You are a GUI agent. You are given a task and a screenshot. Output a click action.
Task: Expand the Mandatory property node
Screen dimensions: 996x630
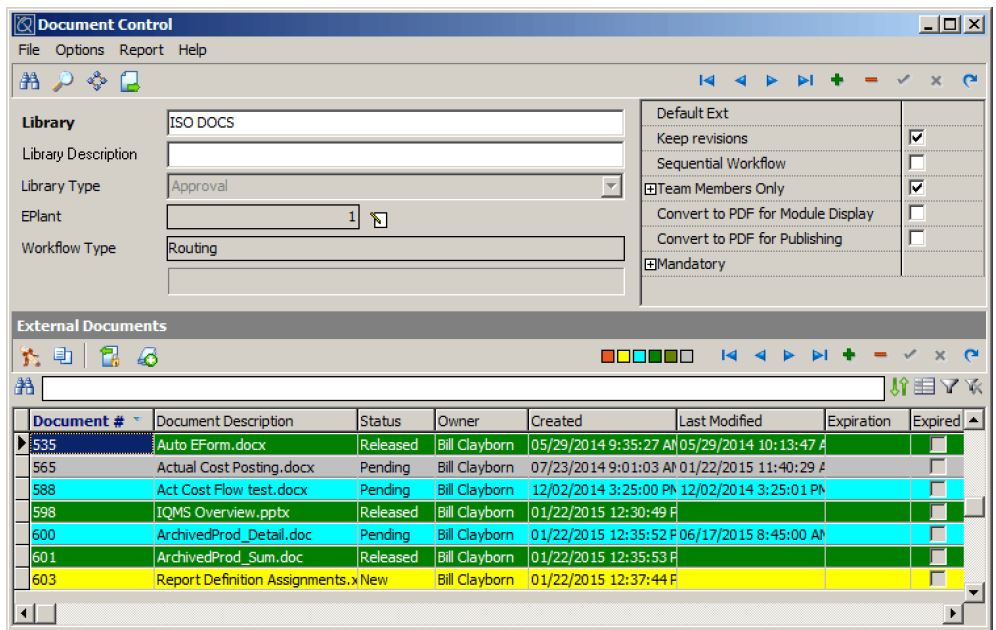[650, 265]
